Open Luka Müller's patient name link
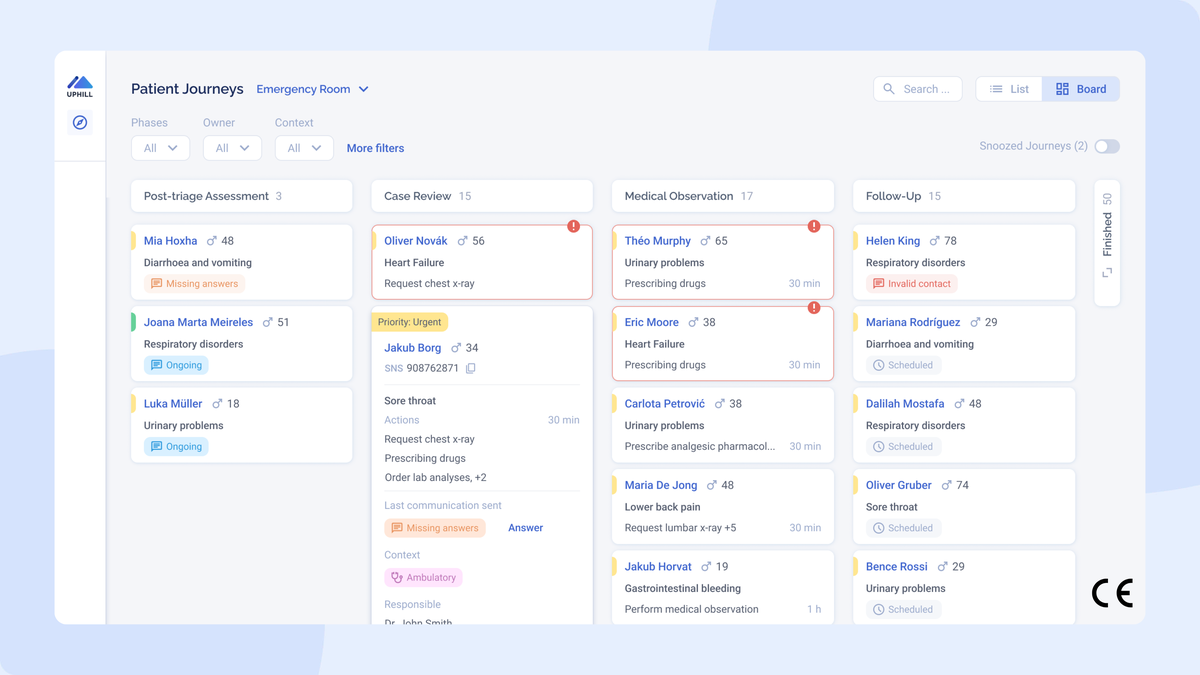This screenshot has height=675, width=1200. [x=173, y=404]
